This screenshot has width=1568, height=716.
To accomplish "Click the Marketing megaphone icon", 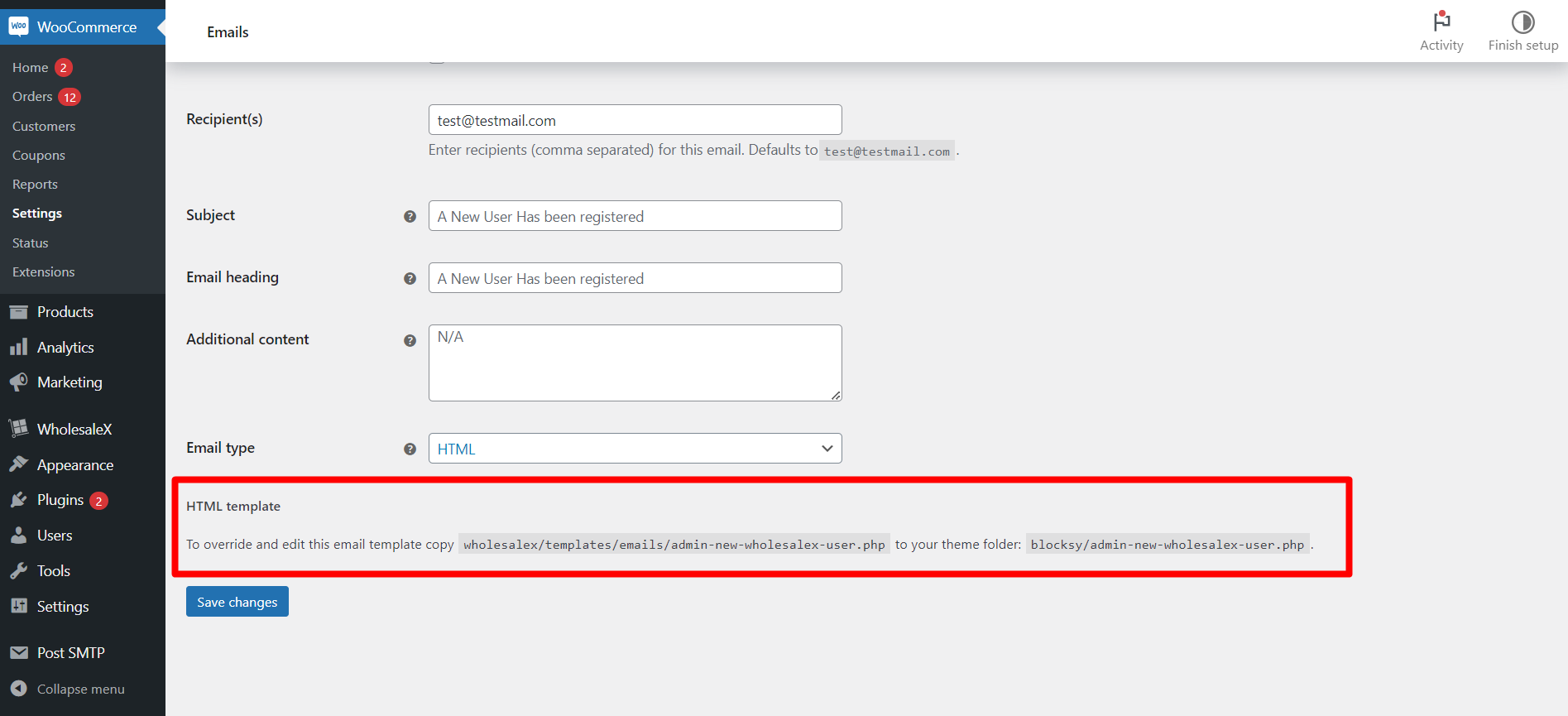I will click(x=18, y=382).
